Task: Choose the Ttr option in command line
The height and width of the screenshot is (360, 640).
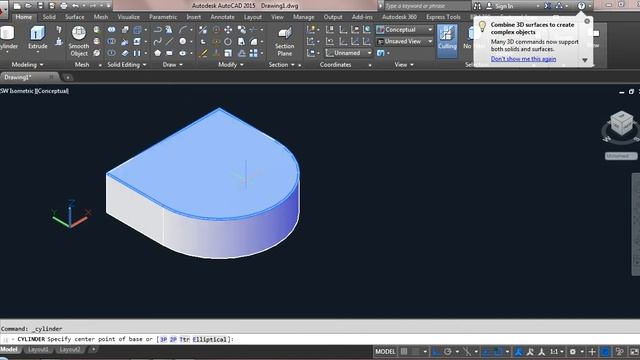Action: 184,339
